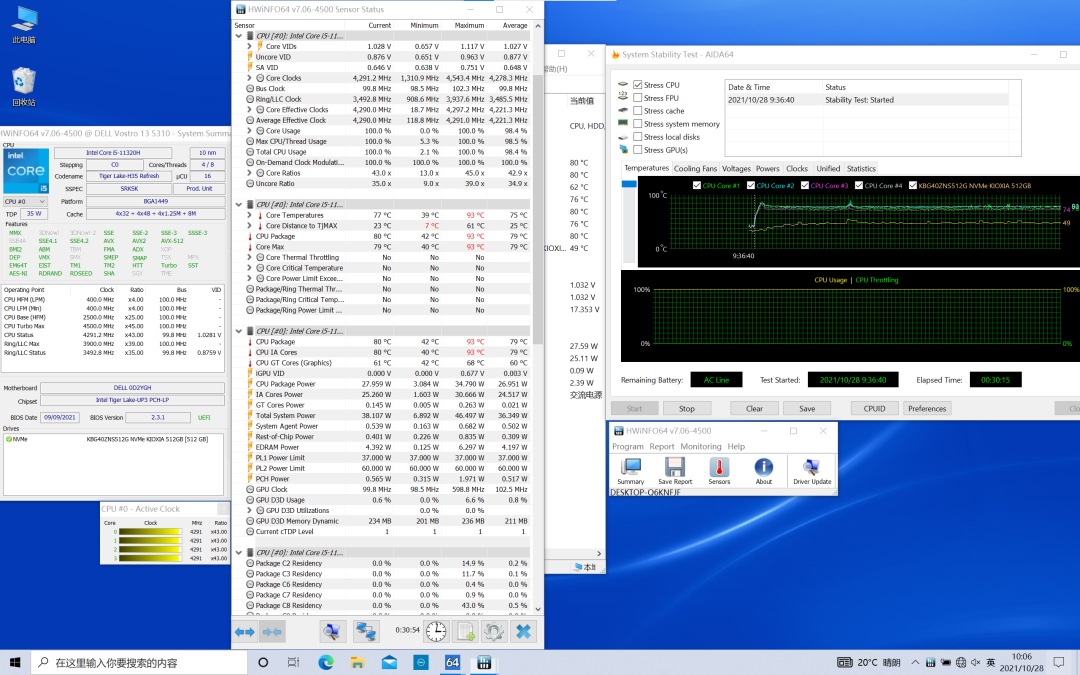Open File Explorer from the taskbar
This screenshot has height=675, width=1080.
click(357, 663)
